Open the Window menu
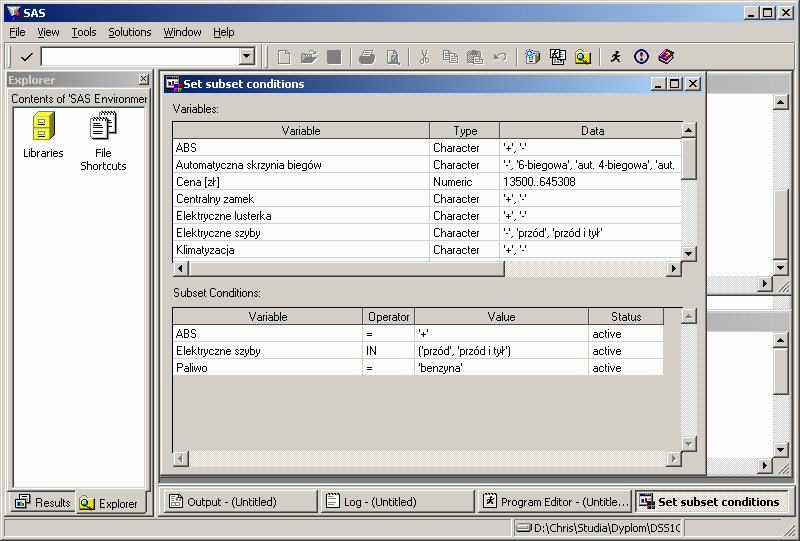 click(182, 32)
